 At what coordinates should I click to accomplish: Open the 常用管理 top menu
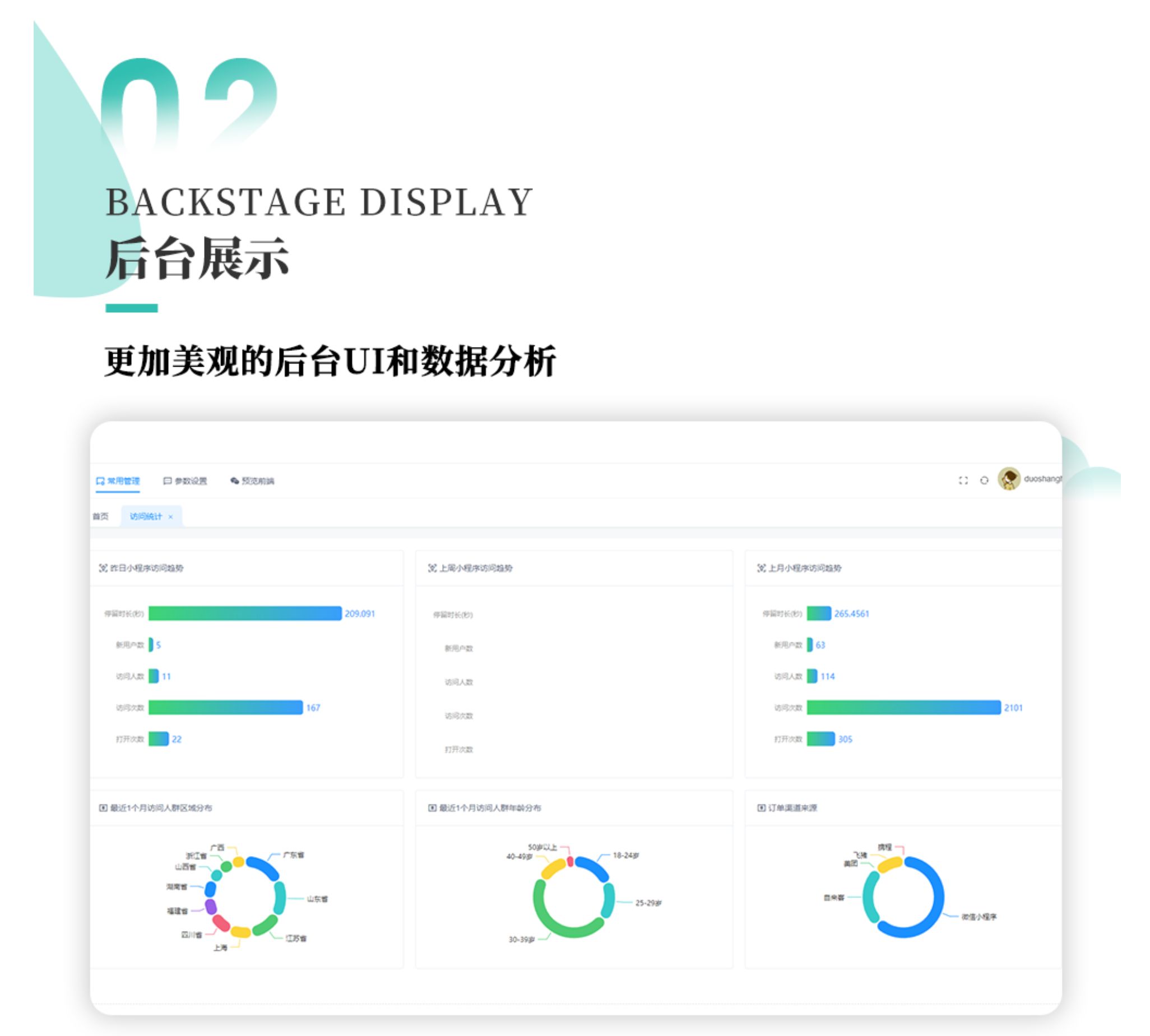coord(118,481)
